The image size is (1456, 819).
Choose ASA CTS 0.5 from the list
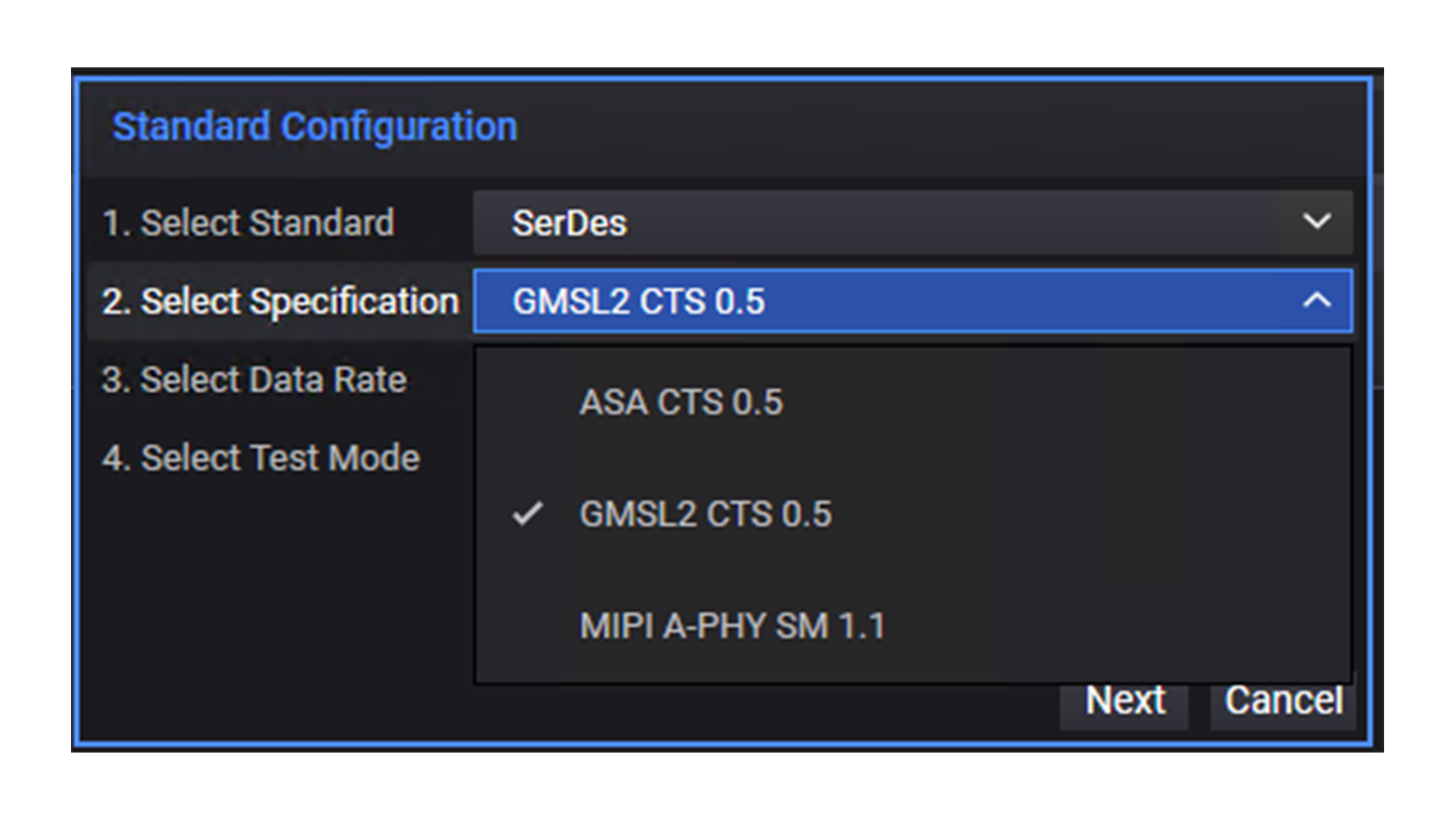[681, 402]
